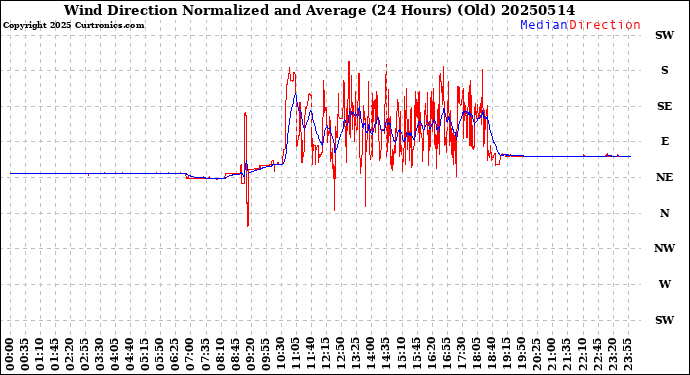Click the NW direction axis label
Screen dimensions: 690x375
pyautogui.click(x=664, y=249)
